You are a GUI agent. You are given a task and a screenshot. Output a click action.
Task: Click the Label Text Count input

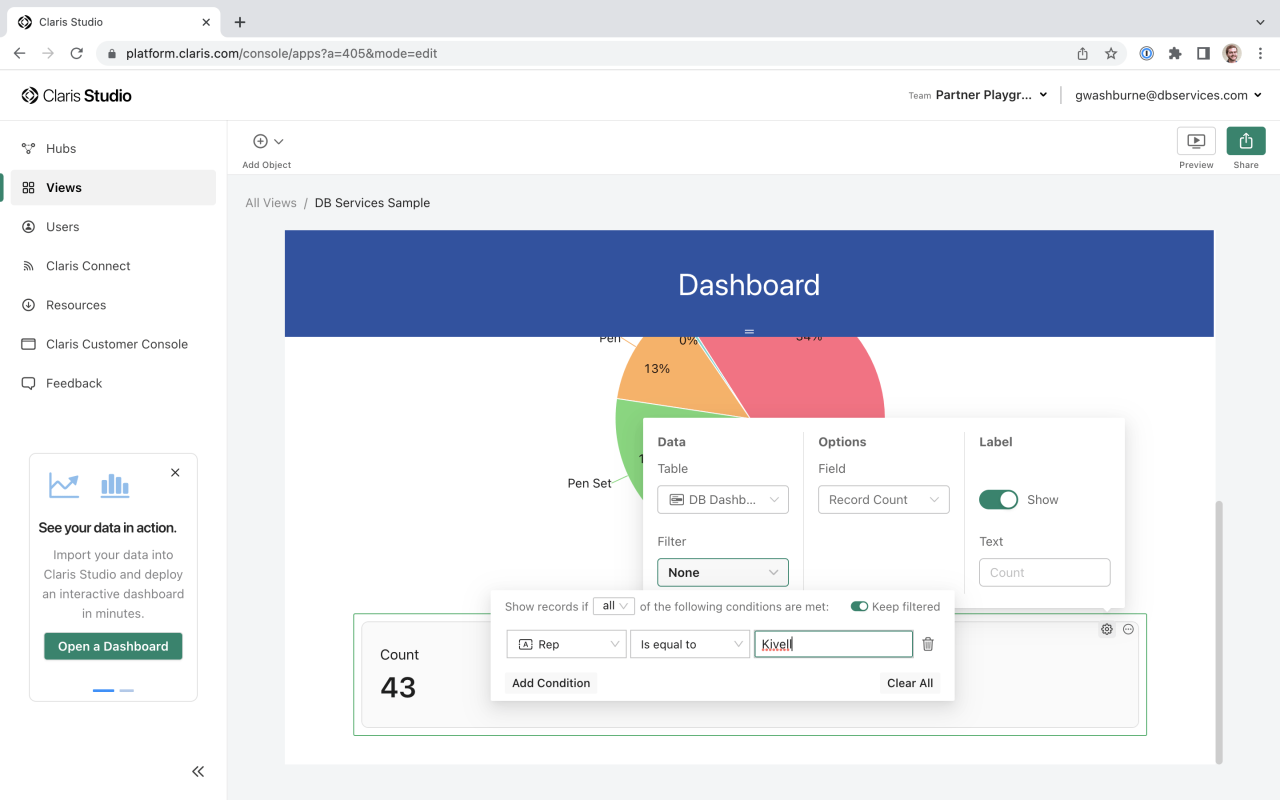tap(1044, 572)
